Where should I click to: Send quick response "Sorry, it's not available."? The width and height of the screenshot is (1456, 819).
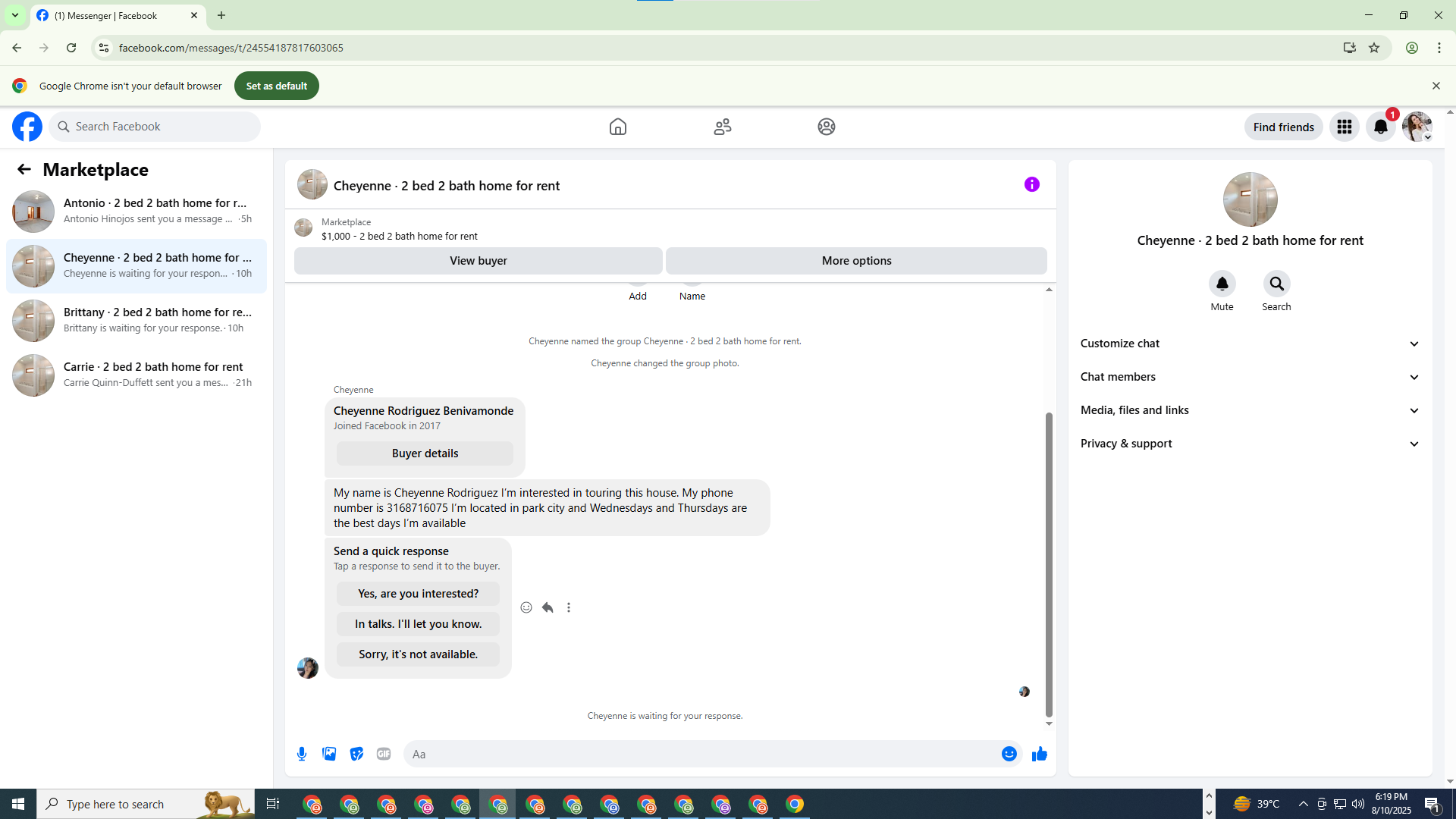(x=418, y=654)
